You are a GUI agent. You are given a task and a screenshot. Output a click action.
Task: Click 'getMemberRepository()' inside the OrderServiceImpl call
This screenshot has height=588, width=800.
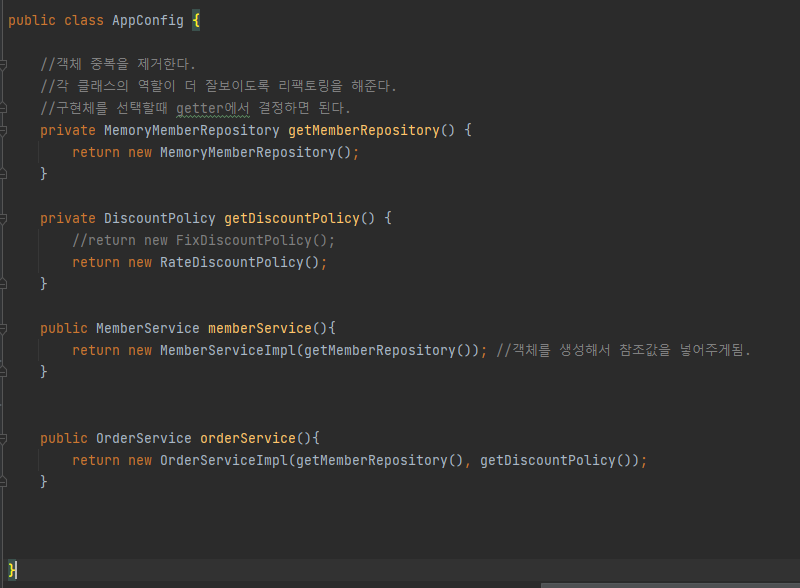pyautogui.click(x=380, y=460)
